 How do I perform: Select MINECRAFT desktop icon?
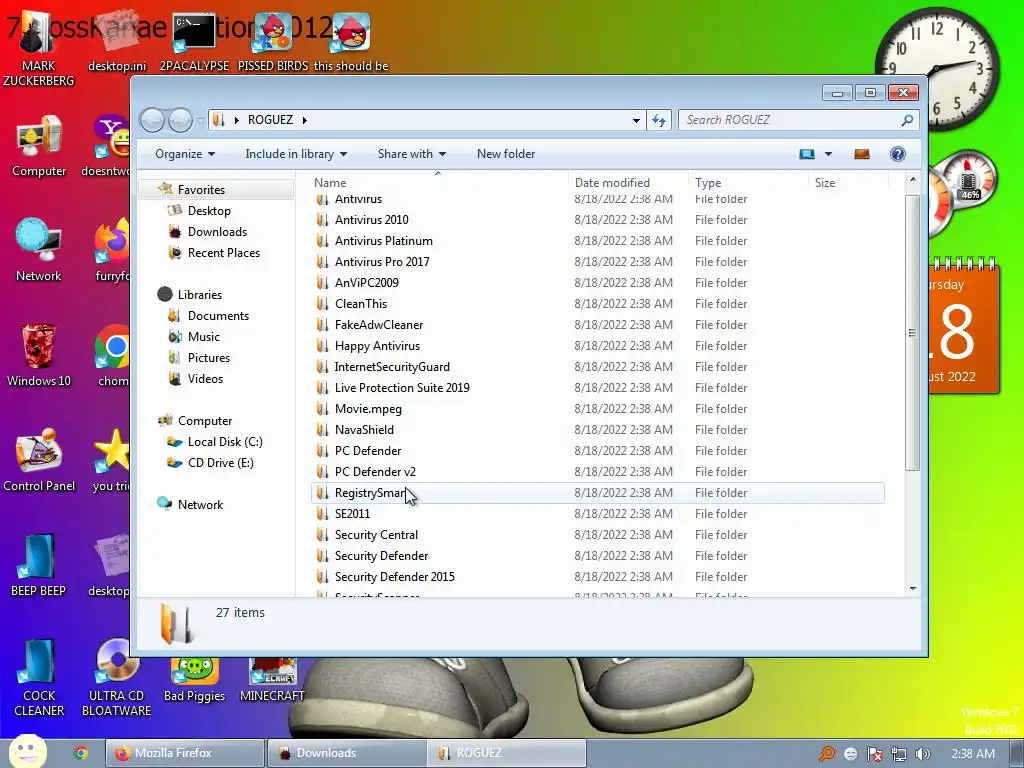point(272,679)
